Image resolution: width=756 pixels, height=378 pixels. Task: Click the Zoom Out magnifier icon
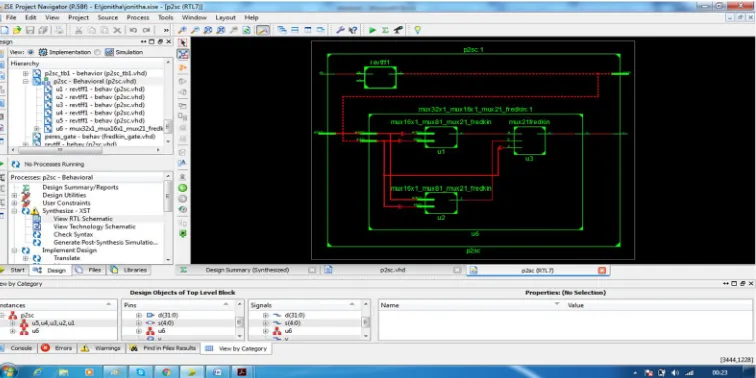[195, 30]
